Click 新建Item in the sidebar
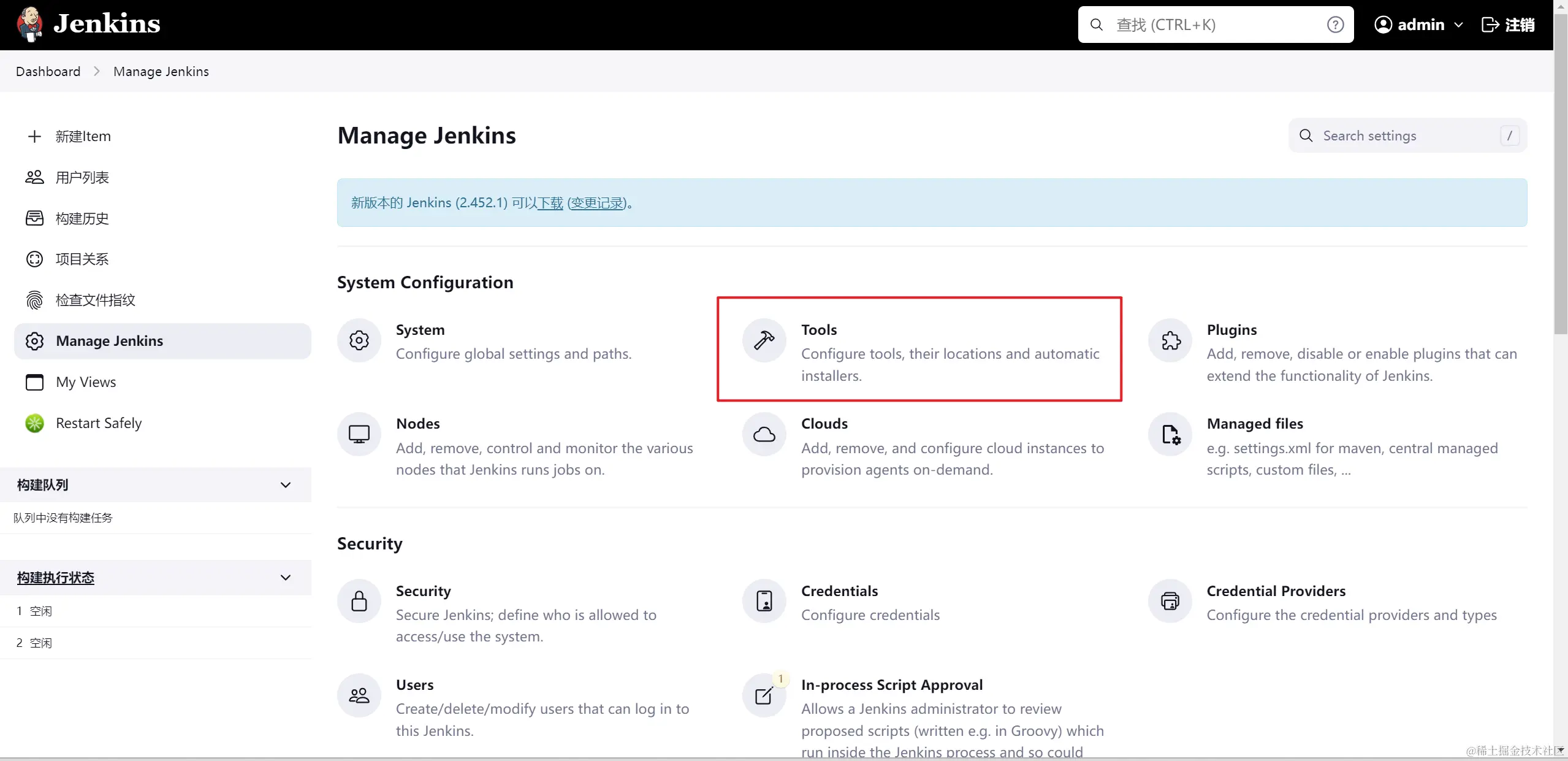This screenshot has height=761, width=1568. tap(83, 136)
